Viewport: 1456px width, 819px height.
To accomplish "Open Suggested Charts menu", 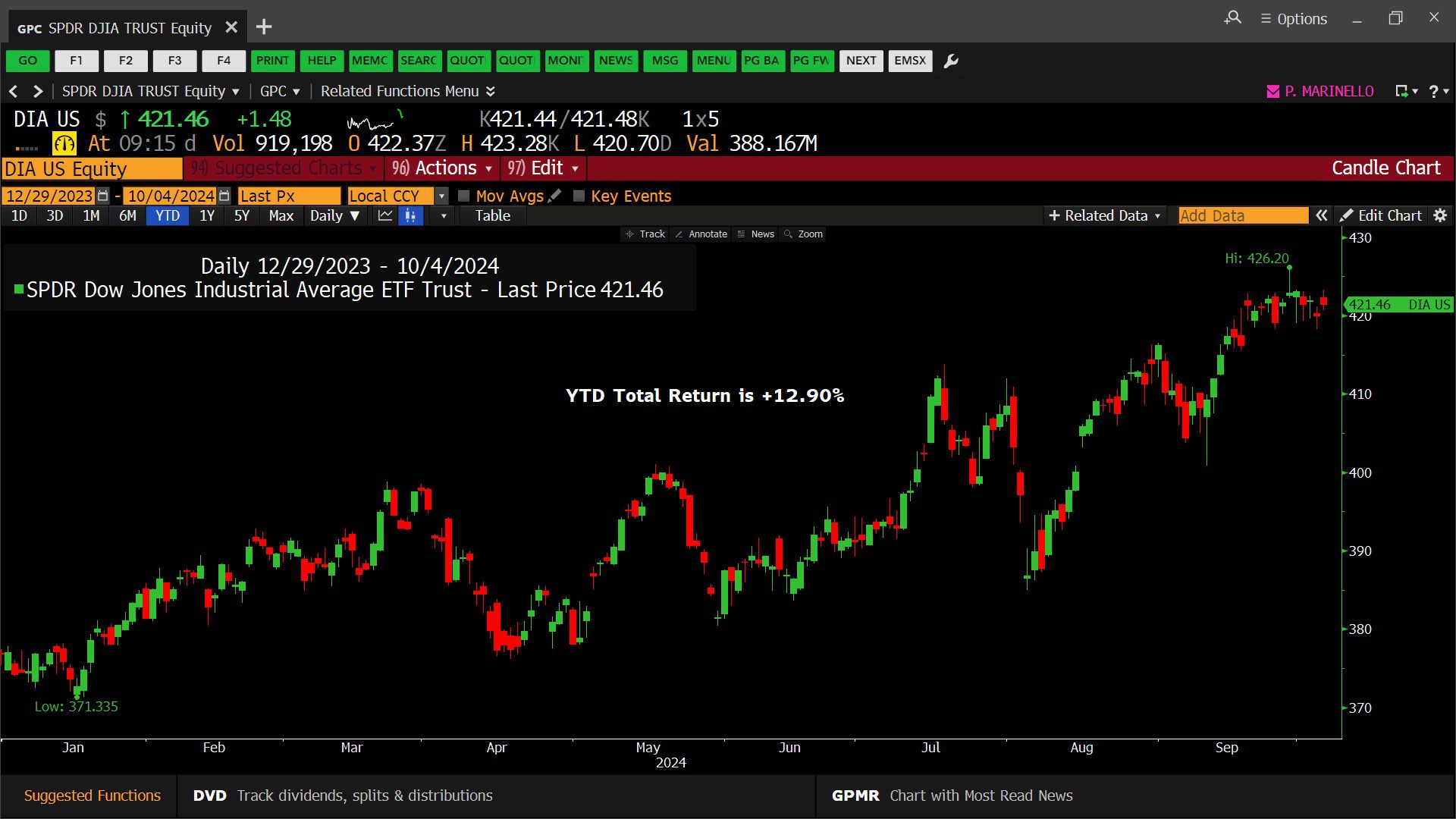I will point(282,168).
